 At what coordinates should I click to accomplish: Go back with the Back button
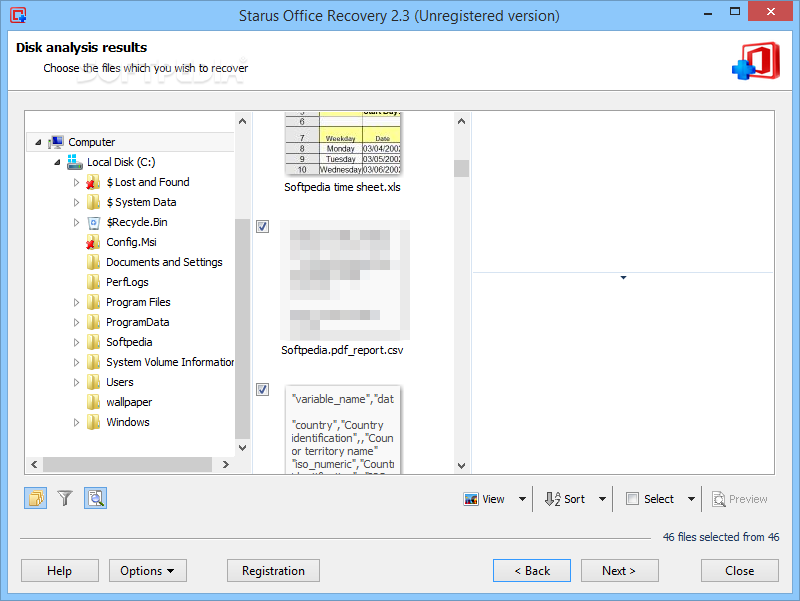532,570
